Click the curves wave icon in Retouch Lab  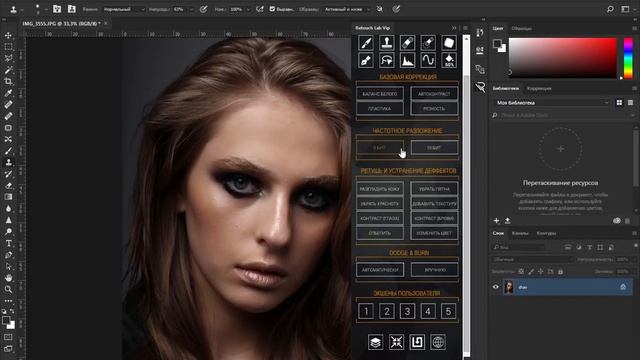click(428, 60)
